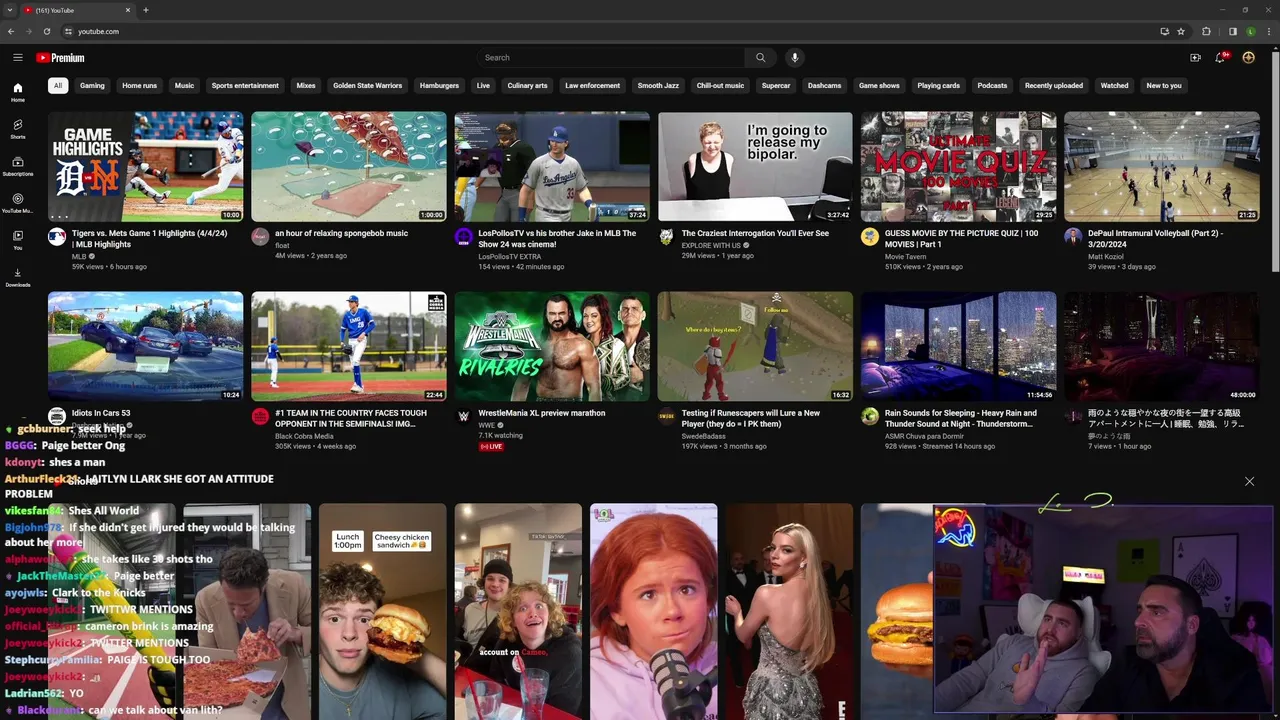The width and height of the screenshot is (1280, 720).
Task: Open the Create video icon
Action: point(1195,58)
